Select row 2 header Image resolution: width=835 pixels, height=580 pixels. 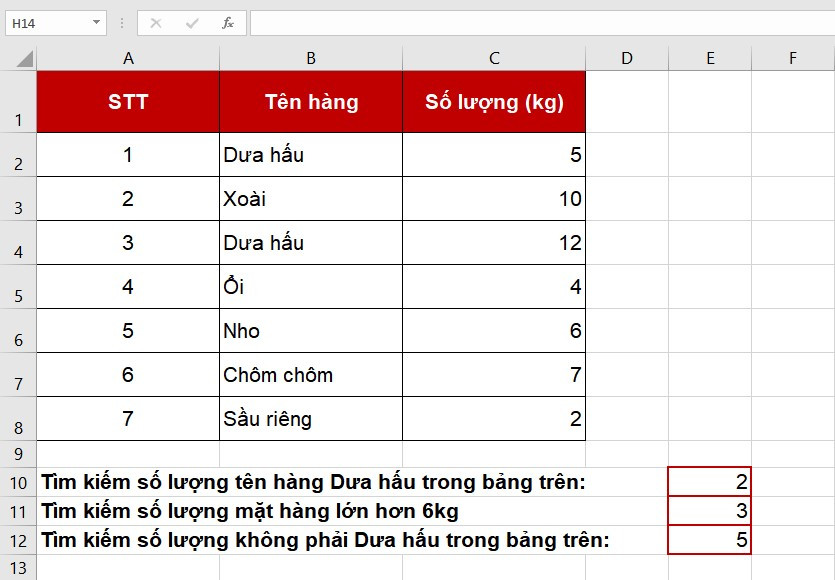[18, 154]
